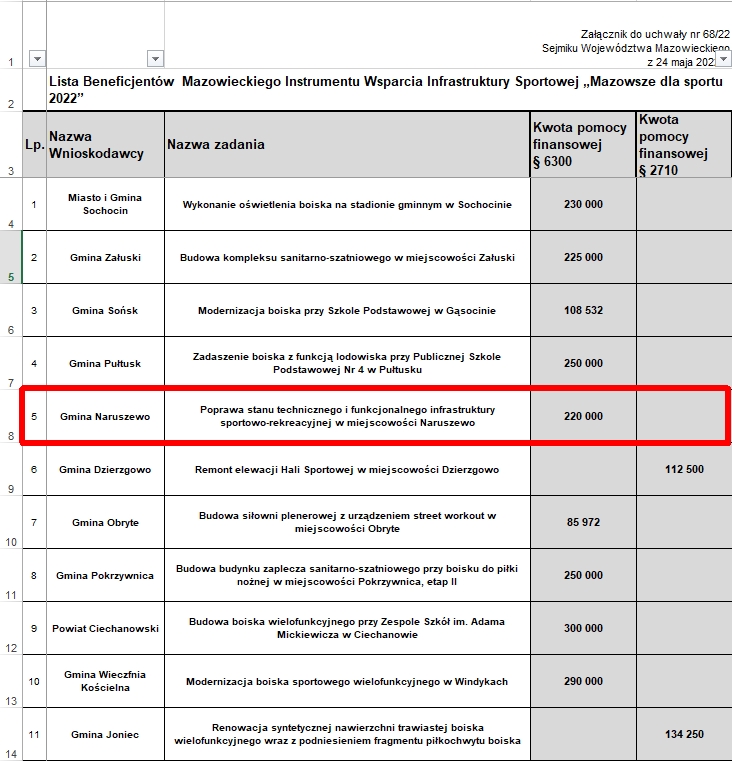
Task: Click task 'Modernizacja boiska przy Szkole Podstawowej w Gąsocinie'
Action: pos(348,310)
